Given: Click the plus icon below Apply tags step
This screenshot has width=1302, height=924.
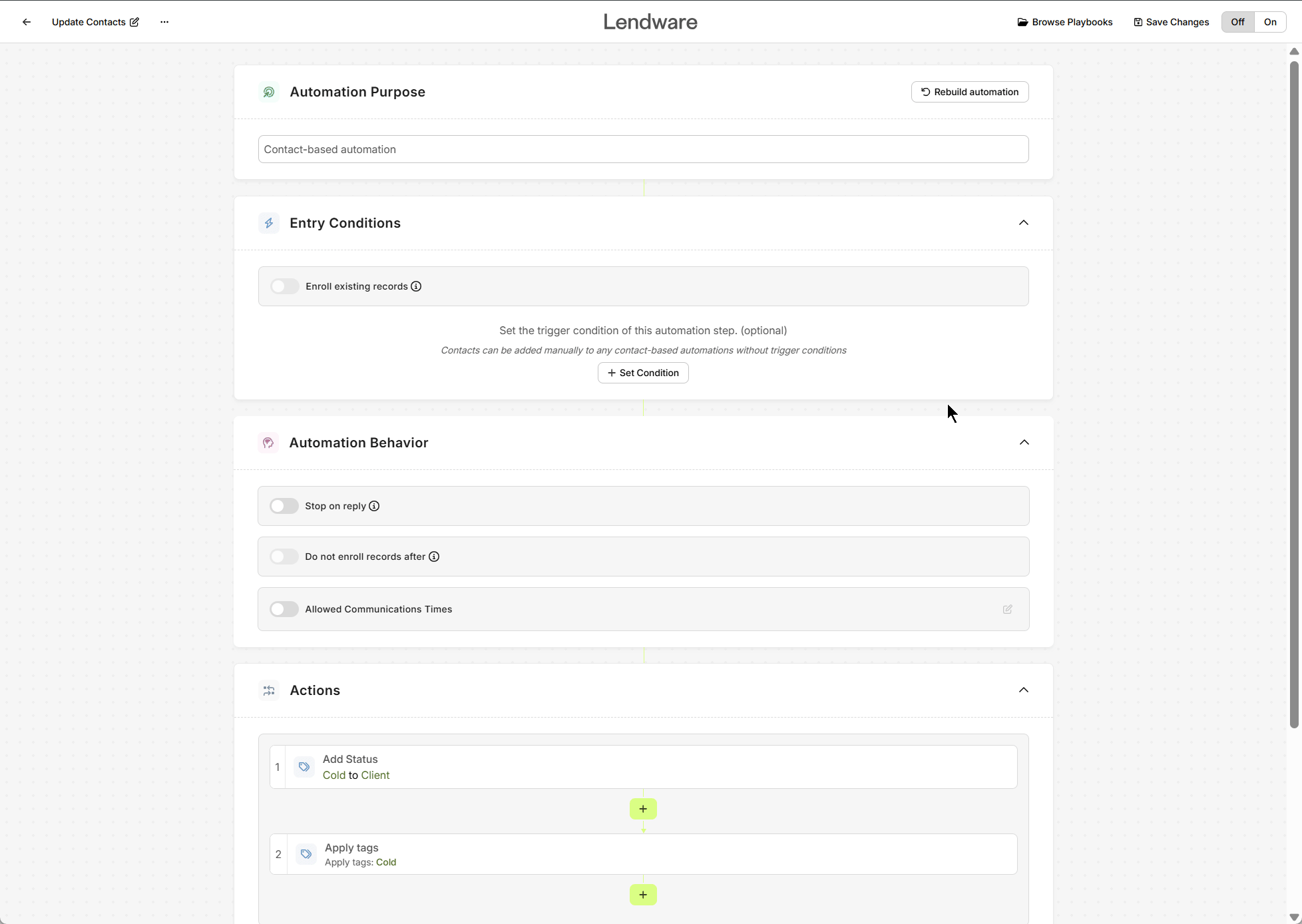Looking at the screenshot, I should point(642,894).
